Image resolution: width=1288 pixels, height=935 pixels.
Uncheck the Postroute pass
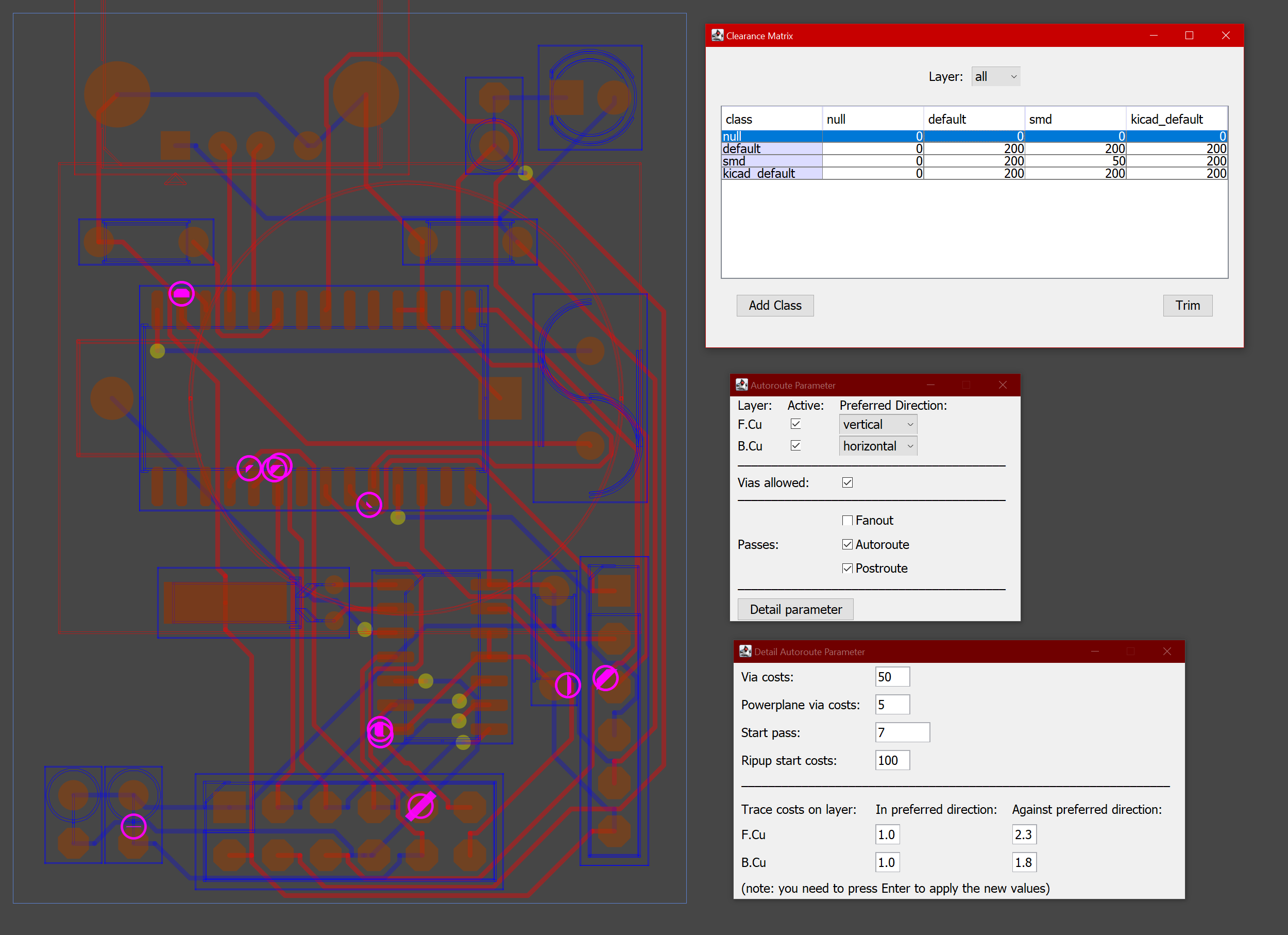pos(848,568)
